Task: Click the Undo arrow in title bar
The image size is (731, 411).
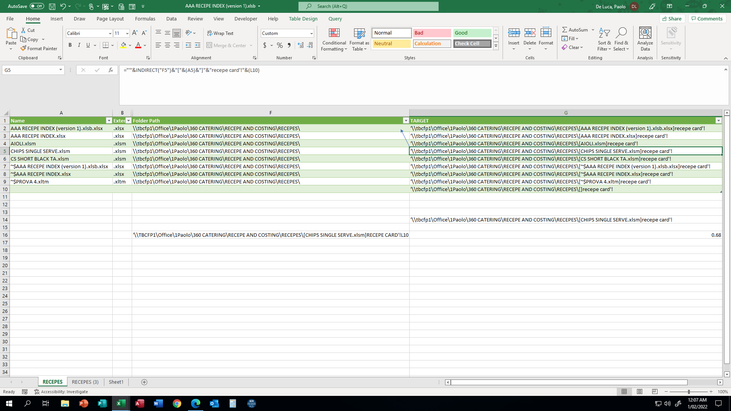Action: [x=63, y=6]
